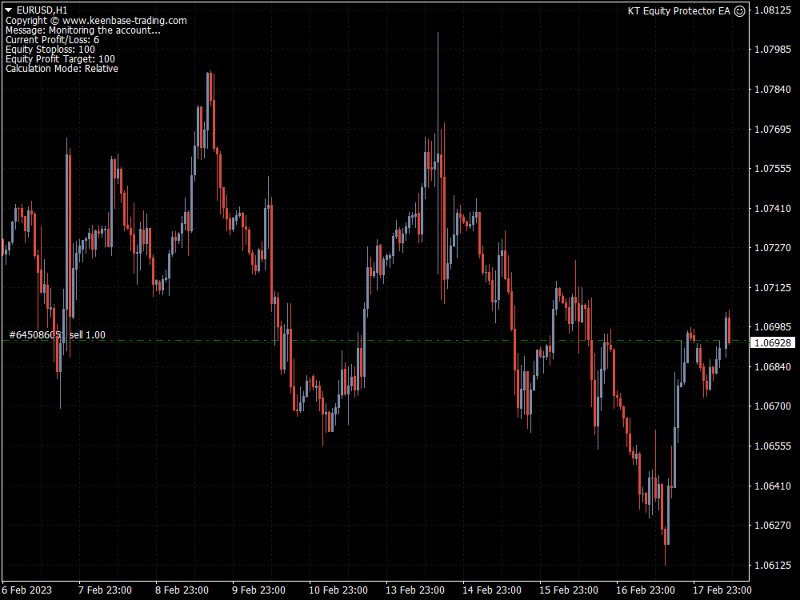Click the 1.06985 price scale label
This screenshot has width=800, height=600.
click(772, 327)
